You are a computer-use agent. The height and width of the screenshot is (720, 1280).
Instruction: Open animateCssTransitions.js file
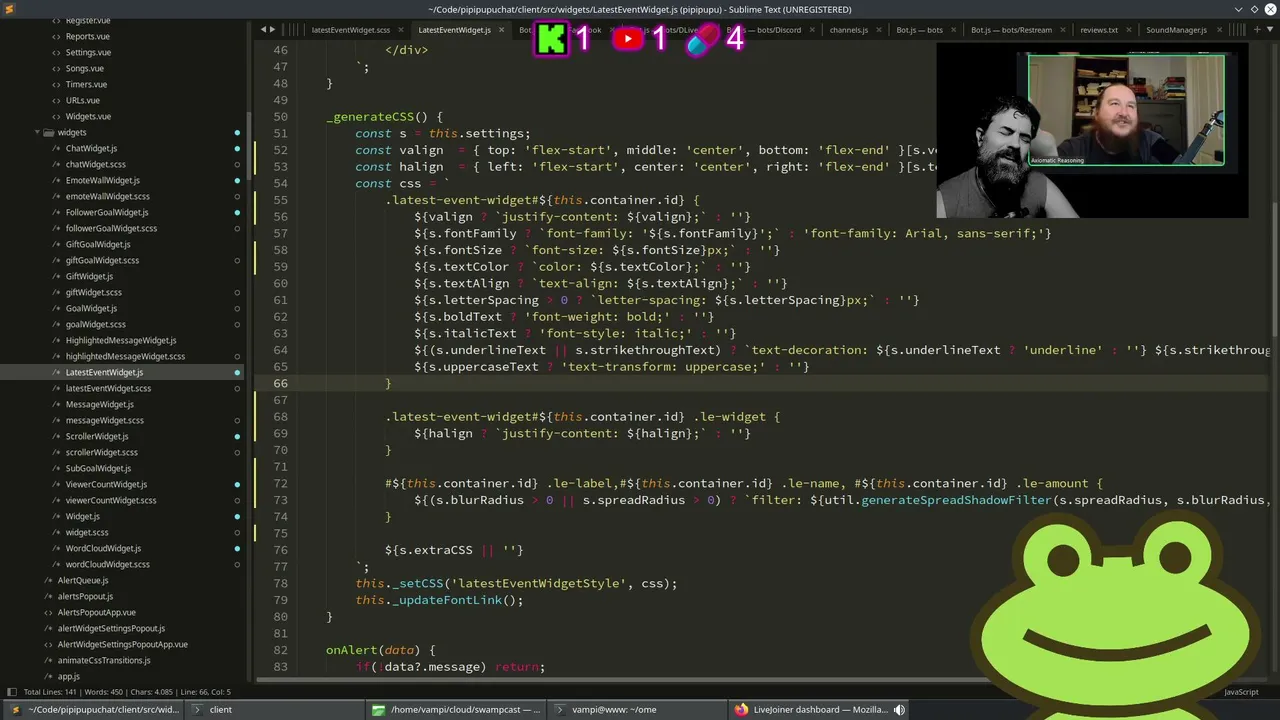click(104, 660)
